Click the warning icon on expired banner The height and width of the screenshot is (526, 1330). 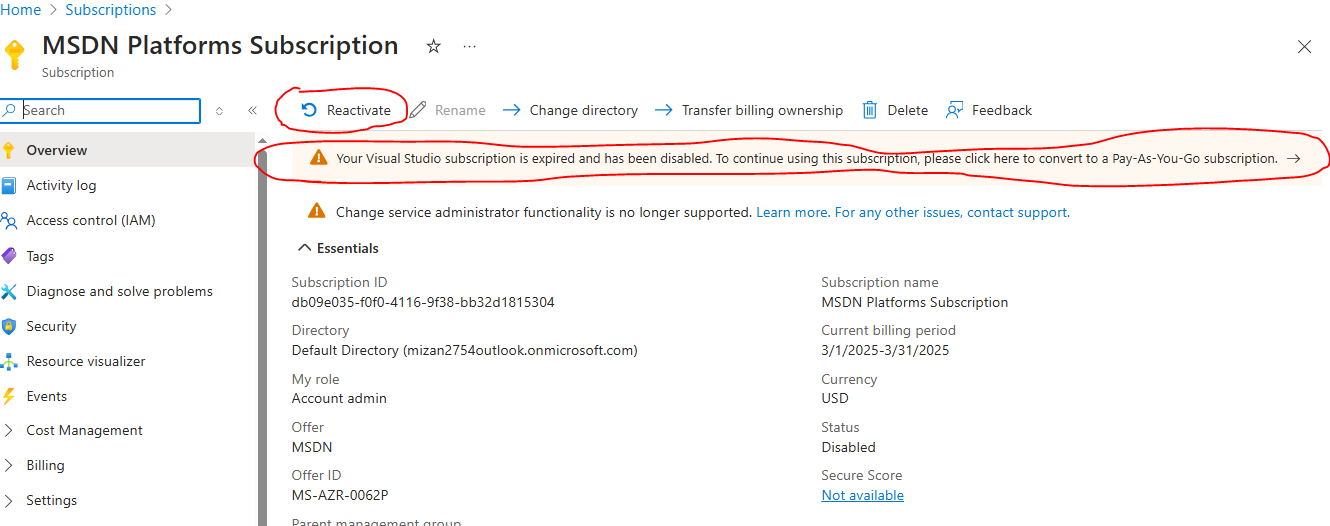coord(318,158)
